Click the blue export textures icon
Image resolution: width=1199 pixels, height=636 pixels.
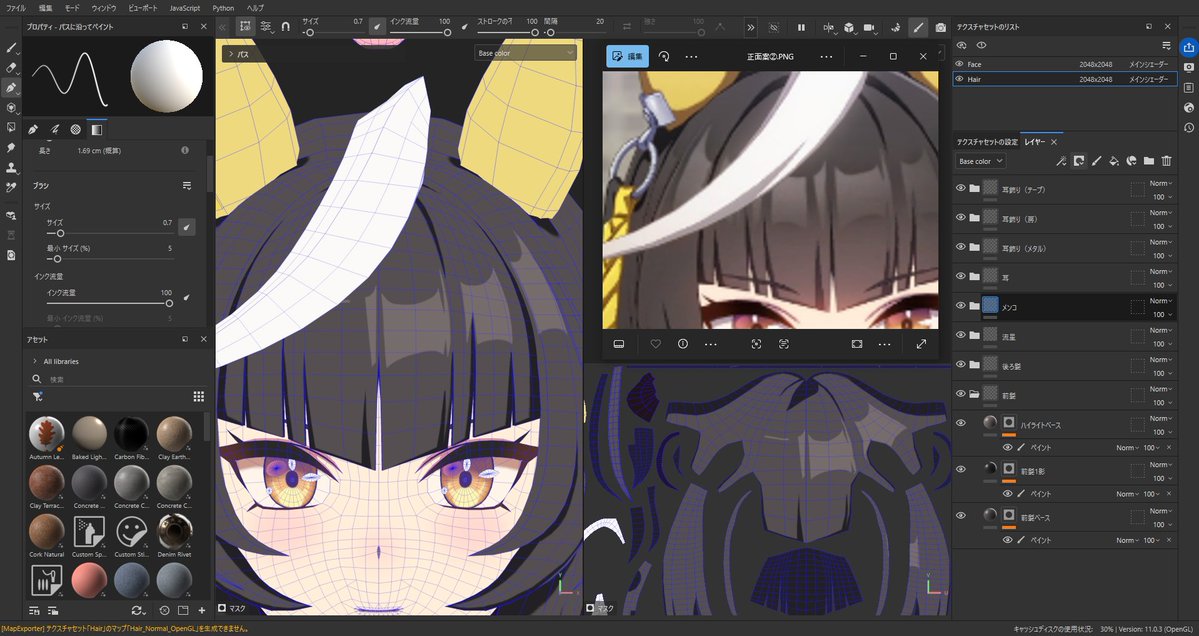pos(1188,47)
